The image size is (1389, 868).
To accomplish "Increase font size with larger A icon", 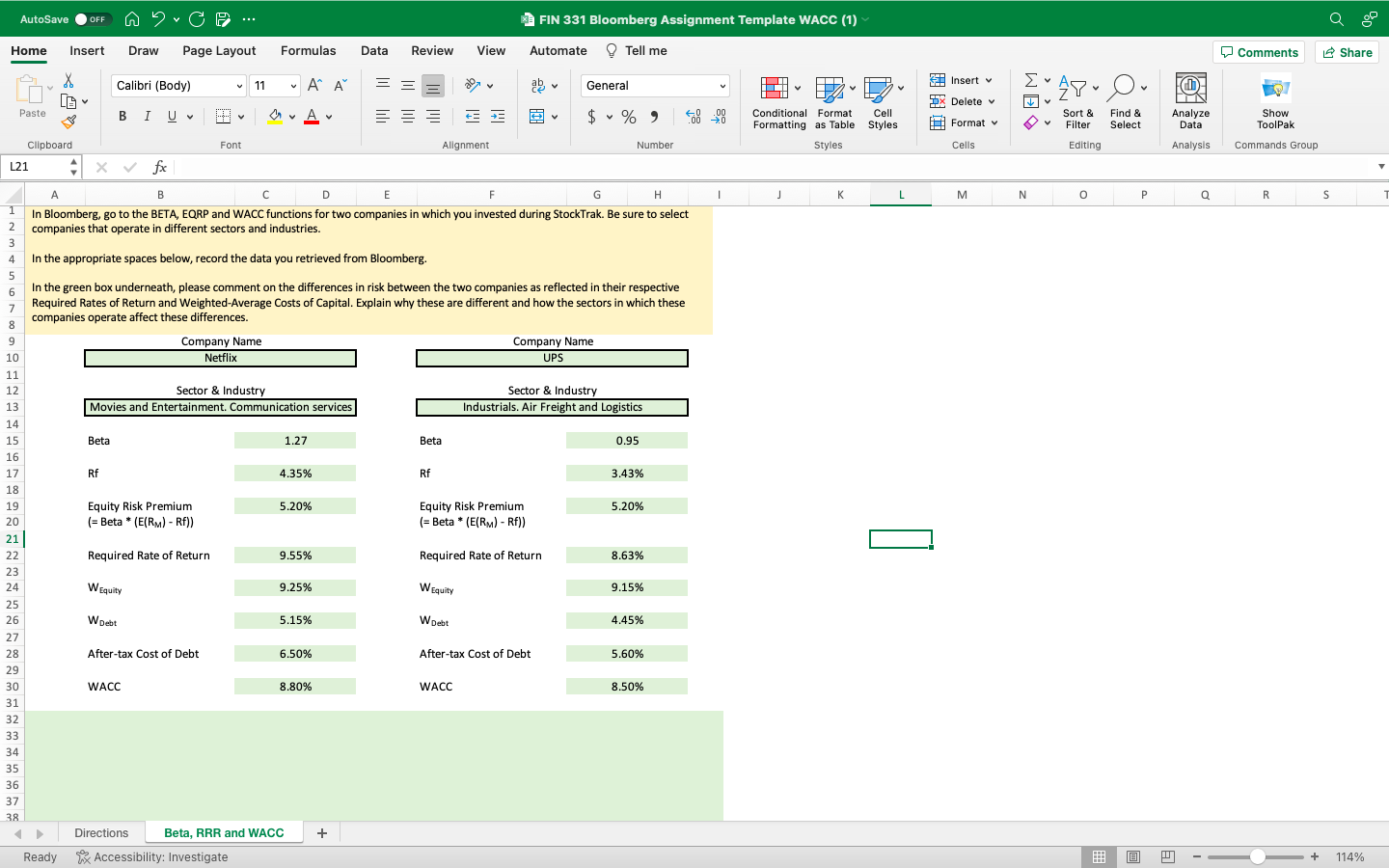I will [x=314, y=85].
